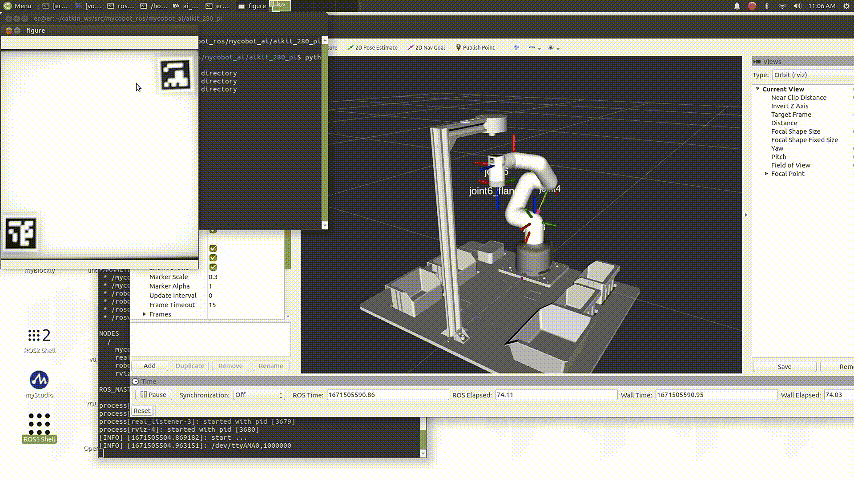This screenshot has height=480, width=854.
Task: Click the ArUco marker at figure bottom-left
Action: 20,233
